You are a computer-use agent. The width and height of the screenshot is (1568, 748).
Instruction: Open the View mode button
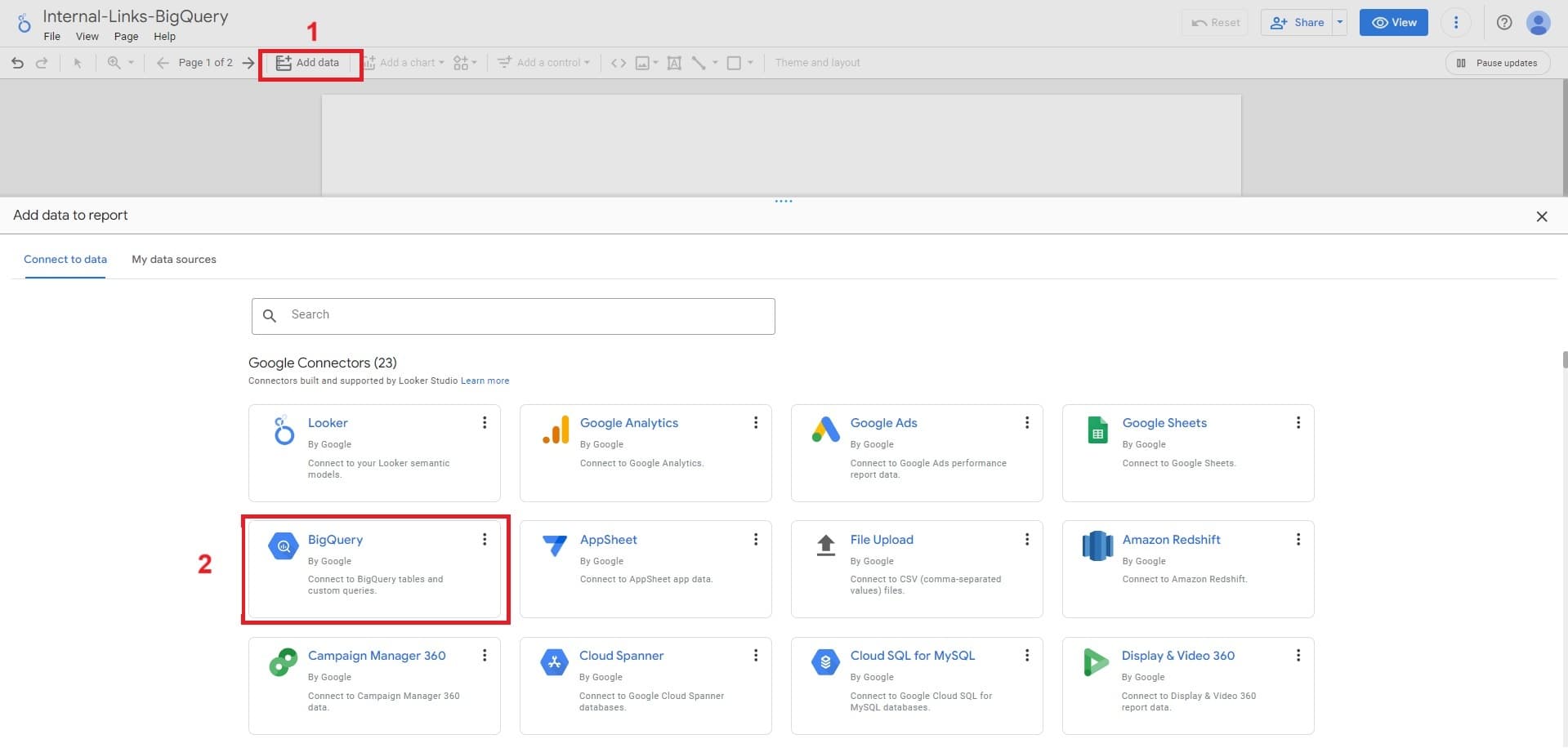[1393, 23]
